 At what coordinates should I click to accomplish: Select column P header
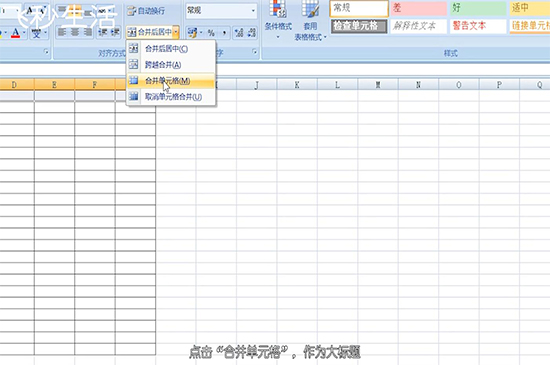tap(499, 85)
